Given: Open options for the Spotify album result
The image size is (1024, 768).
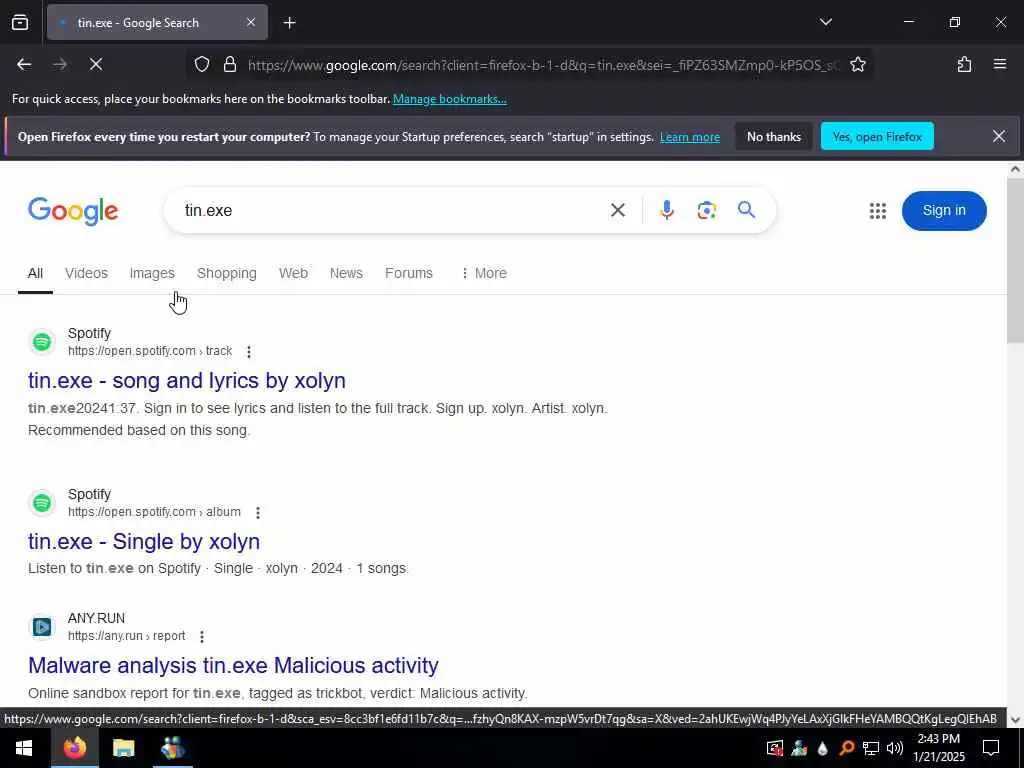Looking at the screenshot, I should 258,513.
